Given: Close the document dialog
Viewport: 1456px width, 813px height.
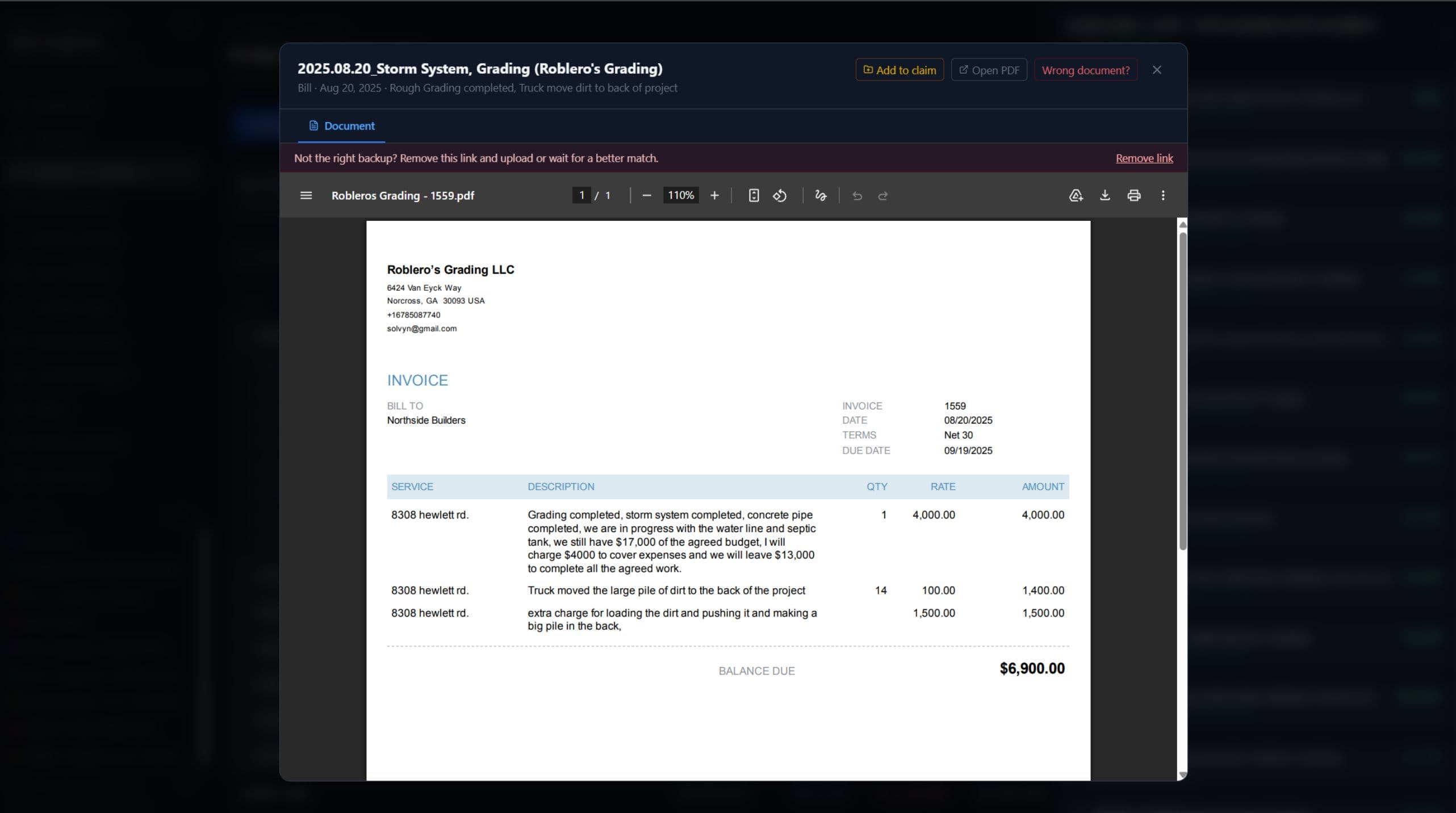Looking at the screenshot, I should coord(1156,70).
